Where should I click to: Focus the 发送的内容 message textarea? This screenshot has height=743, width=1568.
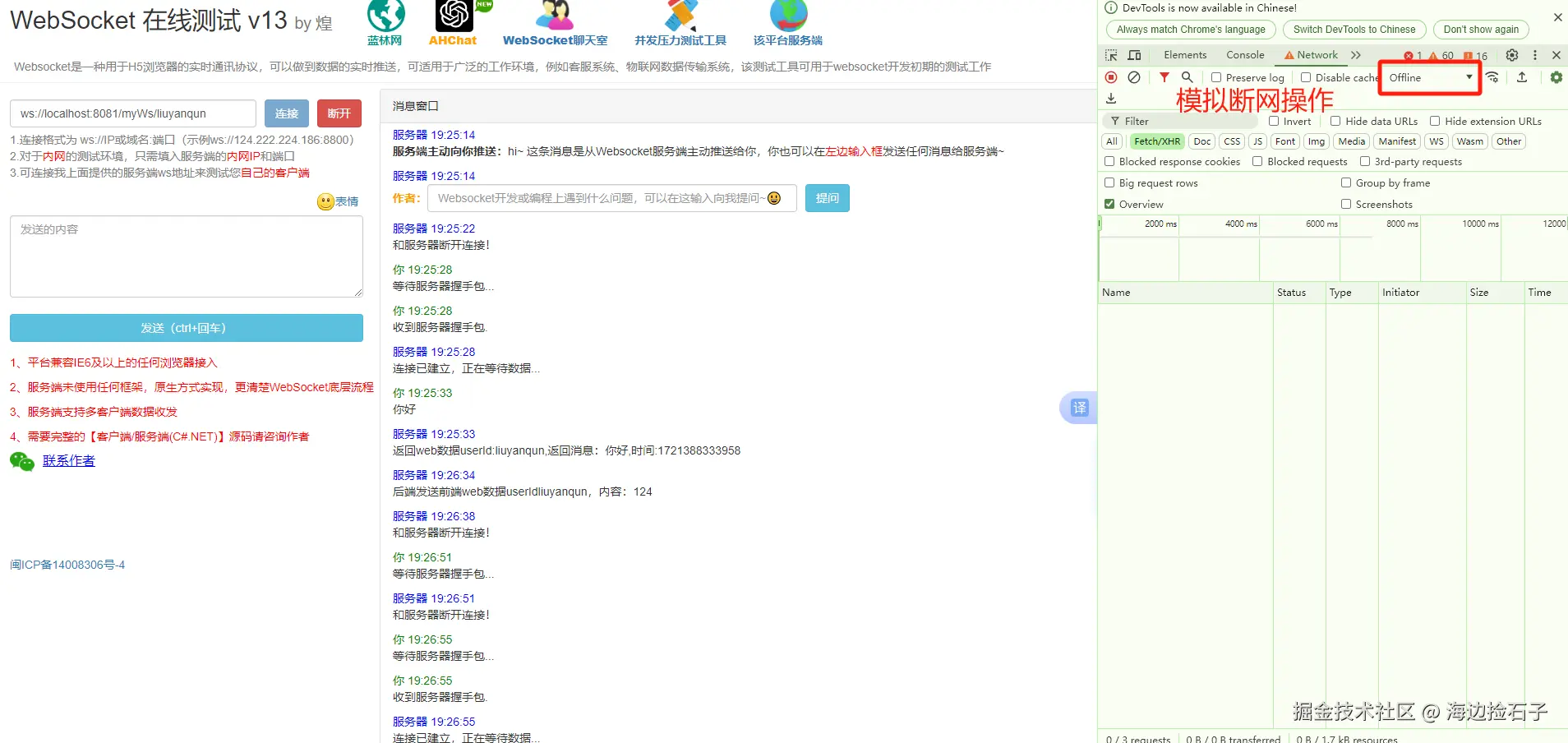(x=187, y=256)
